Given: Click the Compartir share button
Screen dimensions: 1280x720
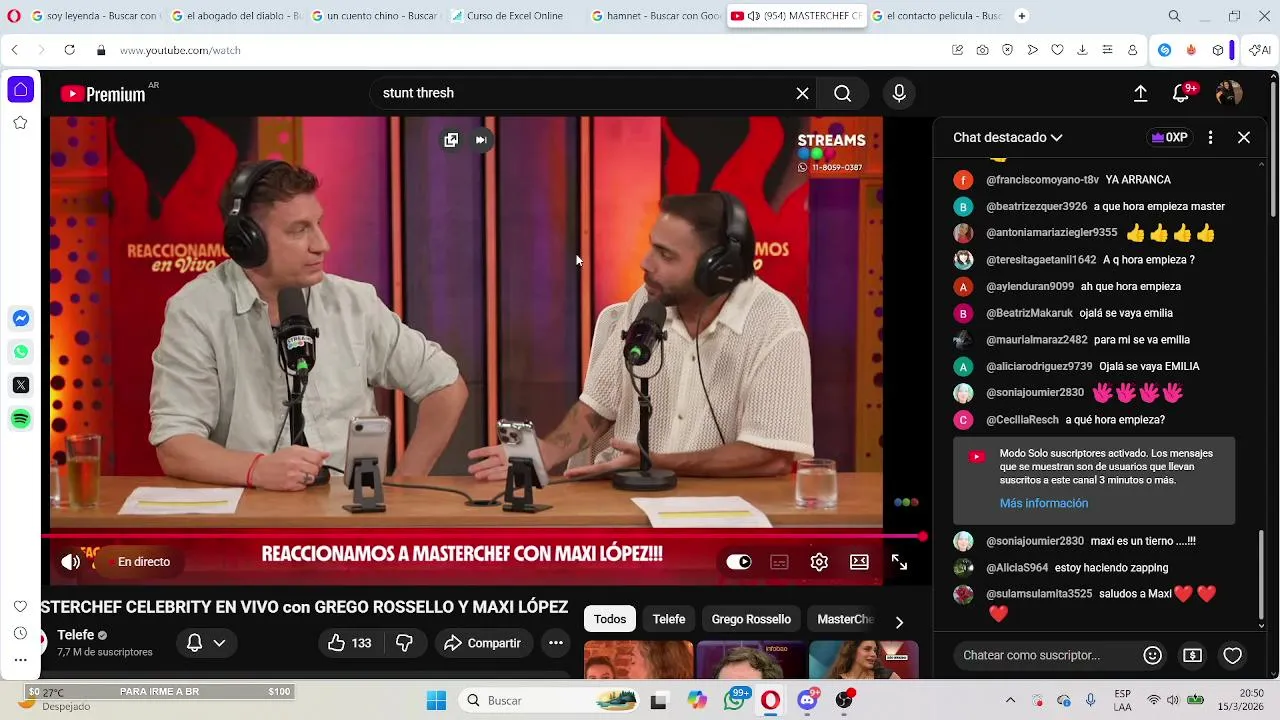Looking at the screenshot, I should (x=483, y=643).
